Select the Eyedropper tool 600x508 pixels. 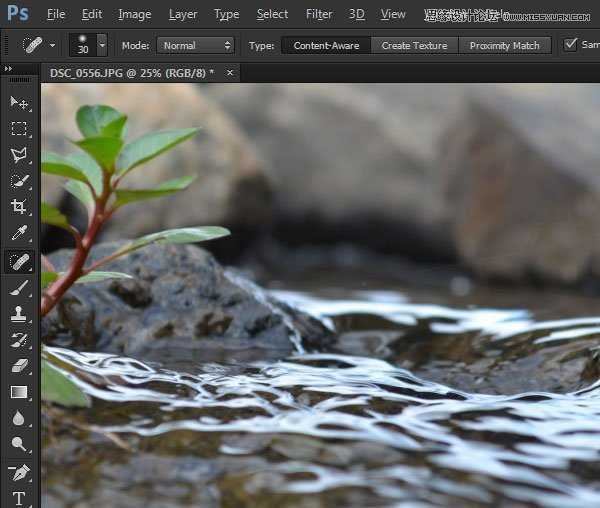pos(19,233)
